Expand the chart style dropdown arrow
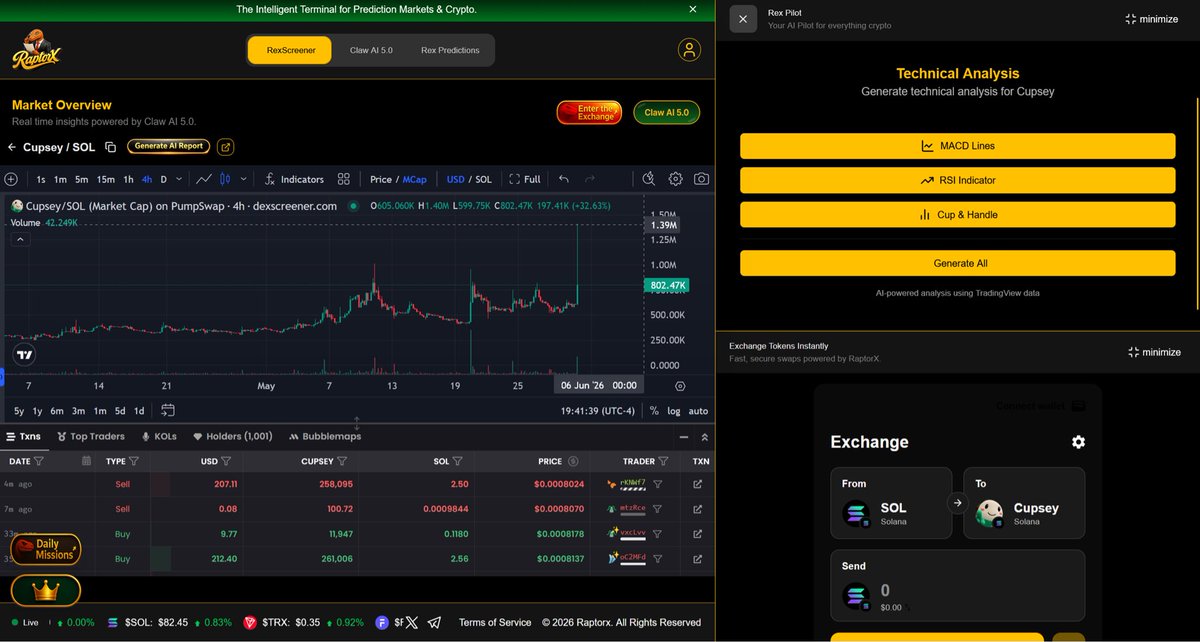 pos(243,179)
